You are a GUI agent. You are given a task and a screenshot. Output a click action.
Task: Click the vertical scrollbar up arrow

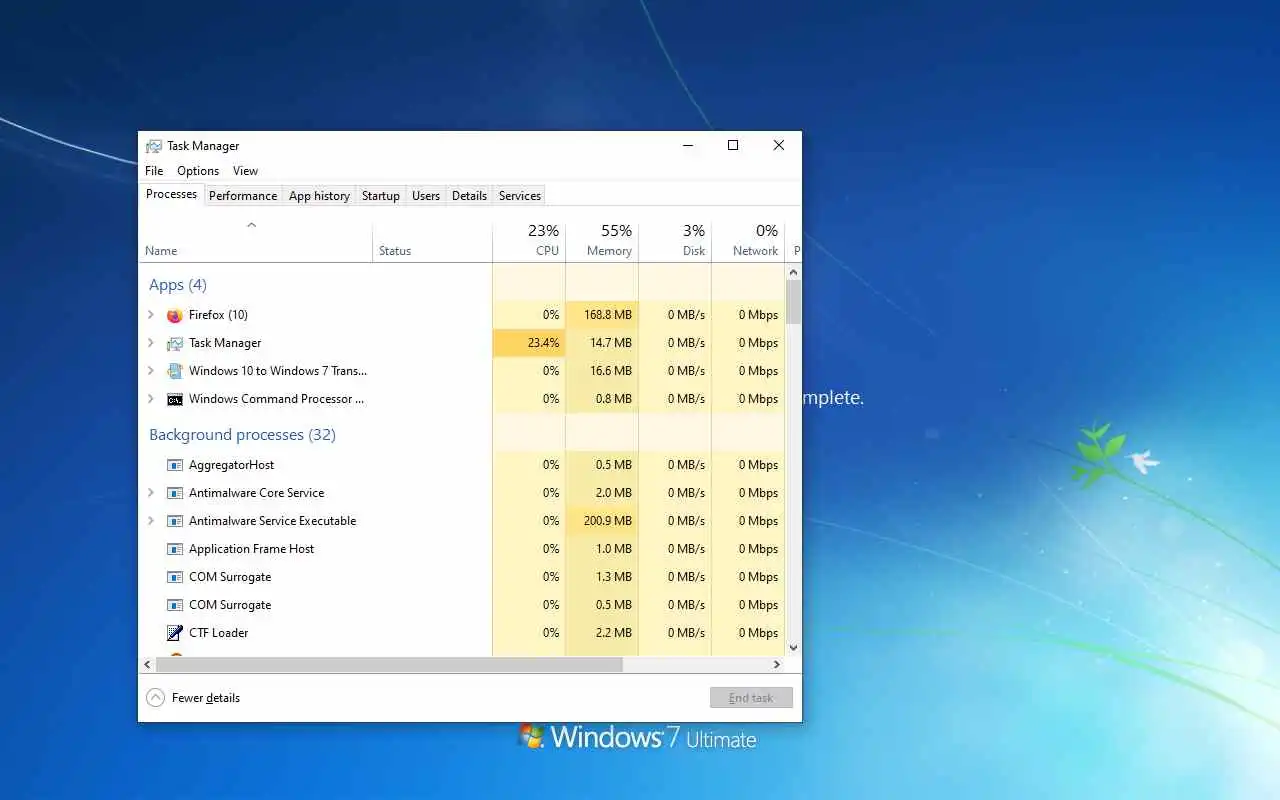794,272
